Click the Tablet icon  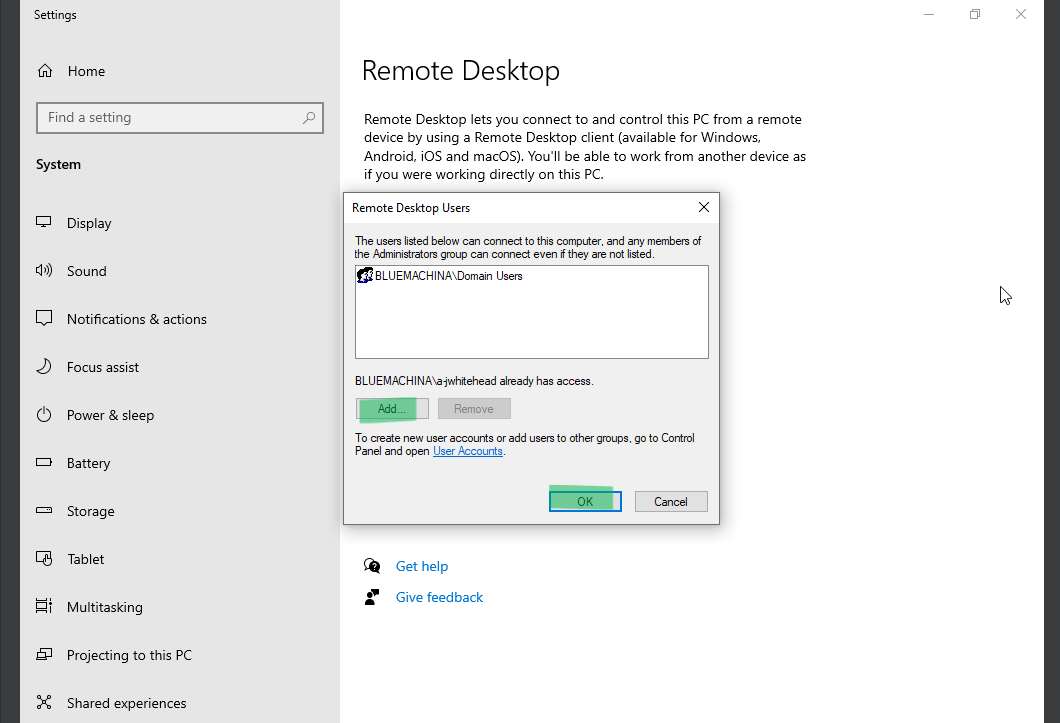[x=44, y=559]
